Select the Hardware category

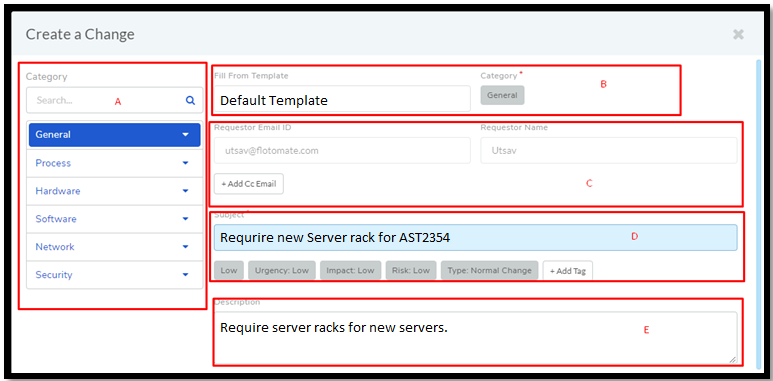pyautogui.click(x=114, y=191)
